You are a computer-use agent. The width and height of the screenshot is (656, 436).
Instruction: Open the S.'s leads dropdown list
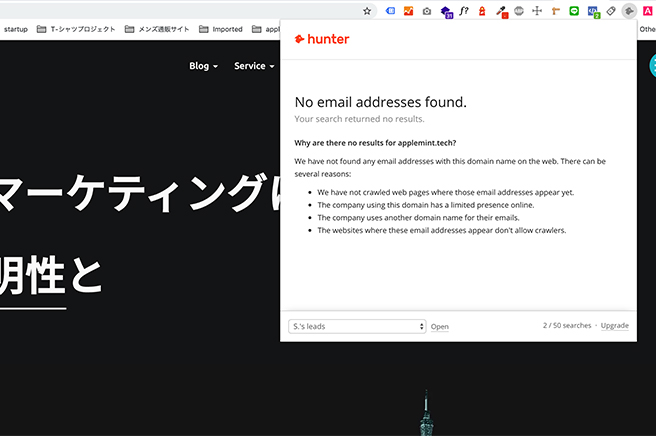[x=357, y=326]
